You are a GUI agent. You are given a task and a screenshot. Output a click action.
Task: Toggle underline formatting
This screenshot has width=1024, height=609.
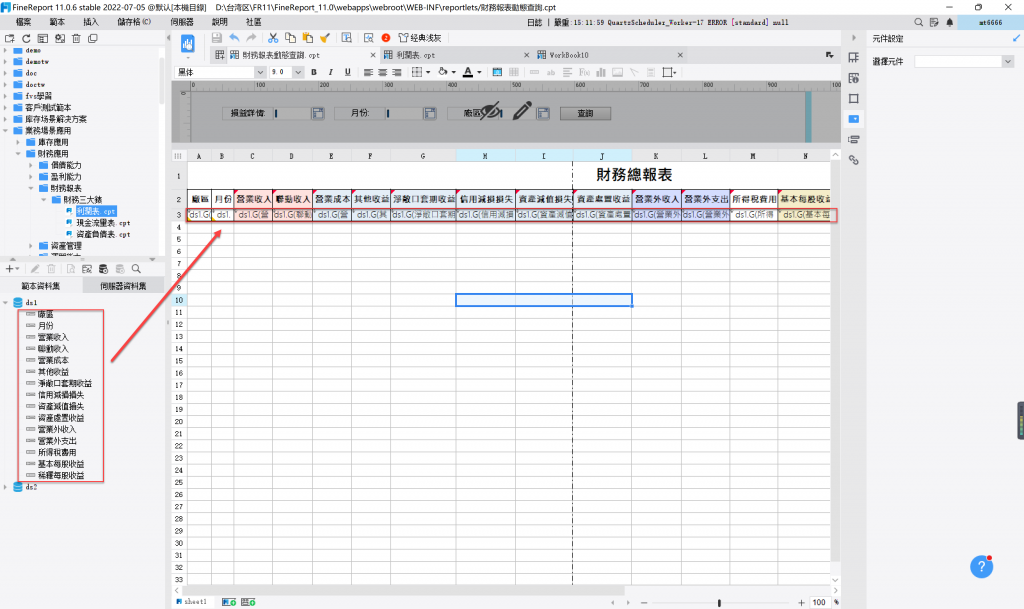click(347, 72)
